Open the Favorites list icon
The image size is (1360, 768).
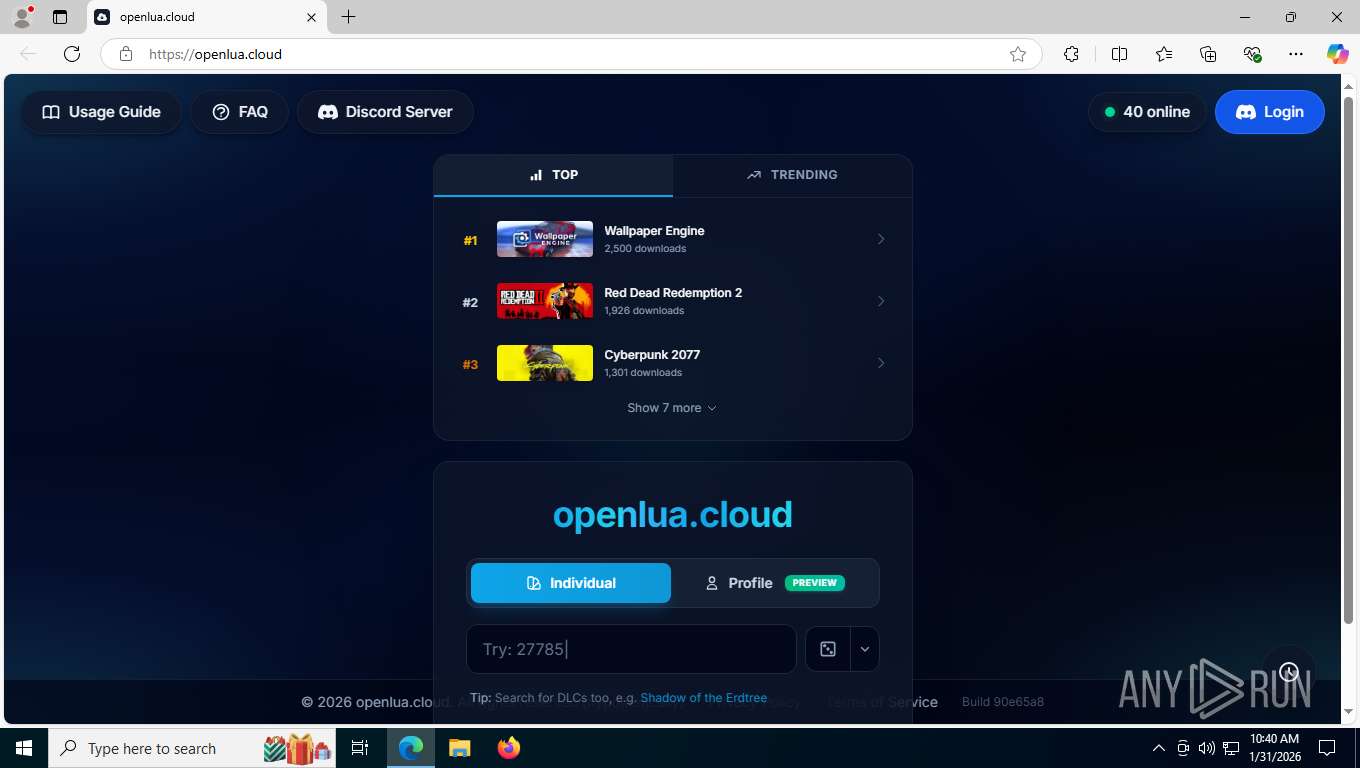(1164, 54)
